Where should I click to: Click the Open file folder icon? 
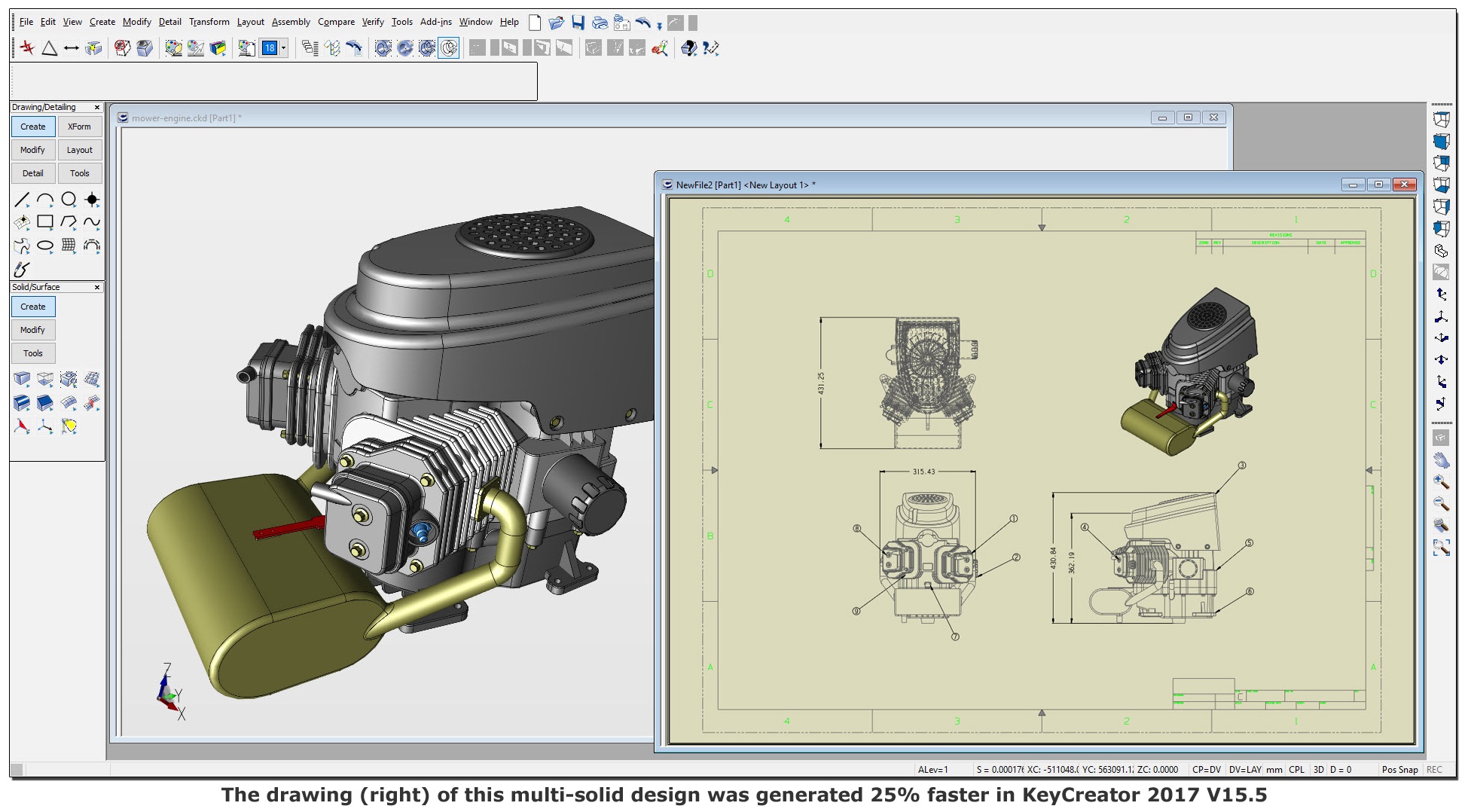pyautogui.click(x=557, y=23)
